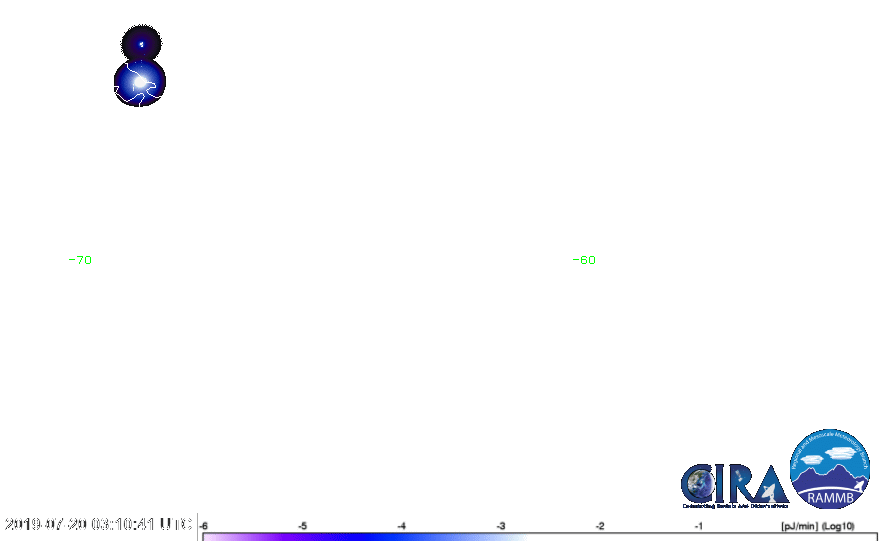Click the small lightning flash above the lake

(141, 44)
